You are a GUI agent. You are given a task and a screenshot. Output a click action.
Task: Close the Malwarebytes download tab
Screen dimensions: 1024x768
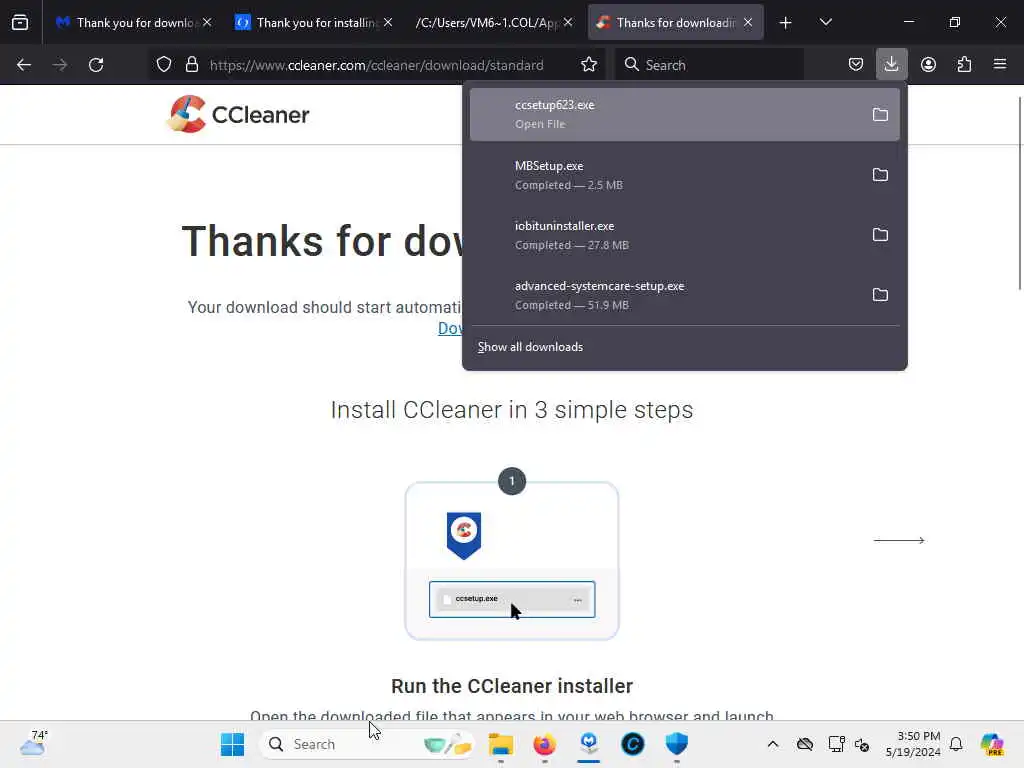point(207,23)
